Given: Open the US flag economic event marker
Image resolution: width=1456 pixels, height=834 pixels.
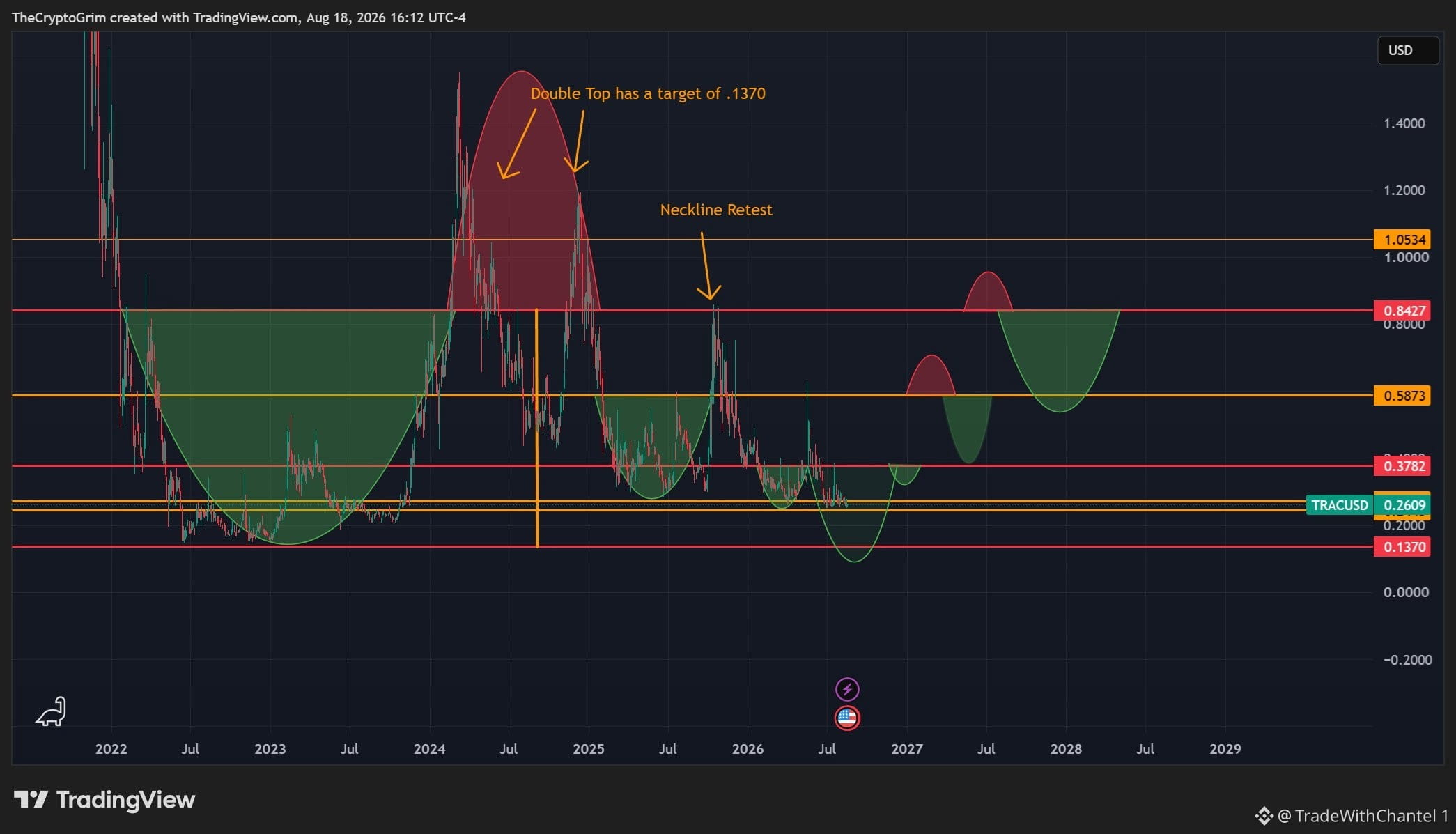Looking at the screenshot, I should click(847, 718).
